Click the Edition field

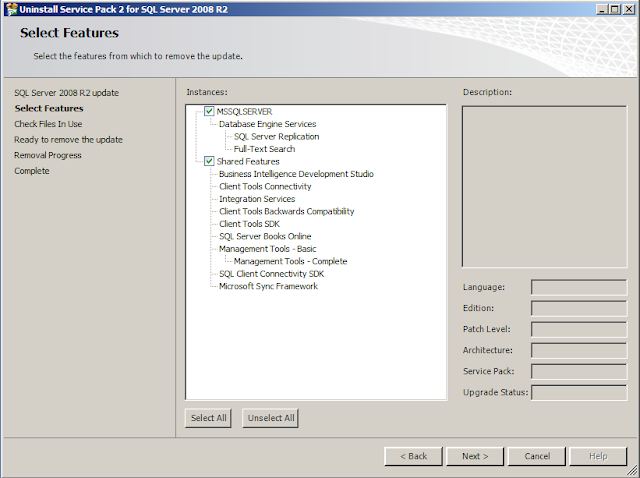(x=579, y=308)
